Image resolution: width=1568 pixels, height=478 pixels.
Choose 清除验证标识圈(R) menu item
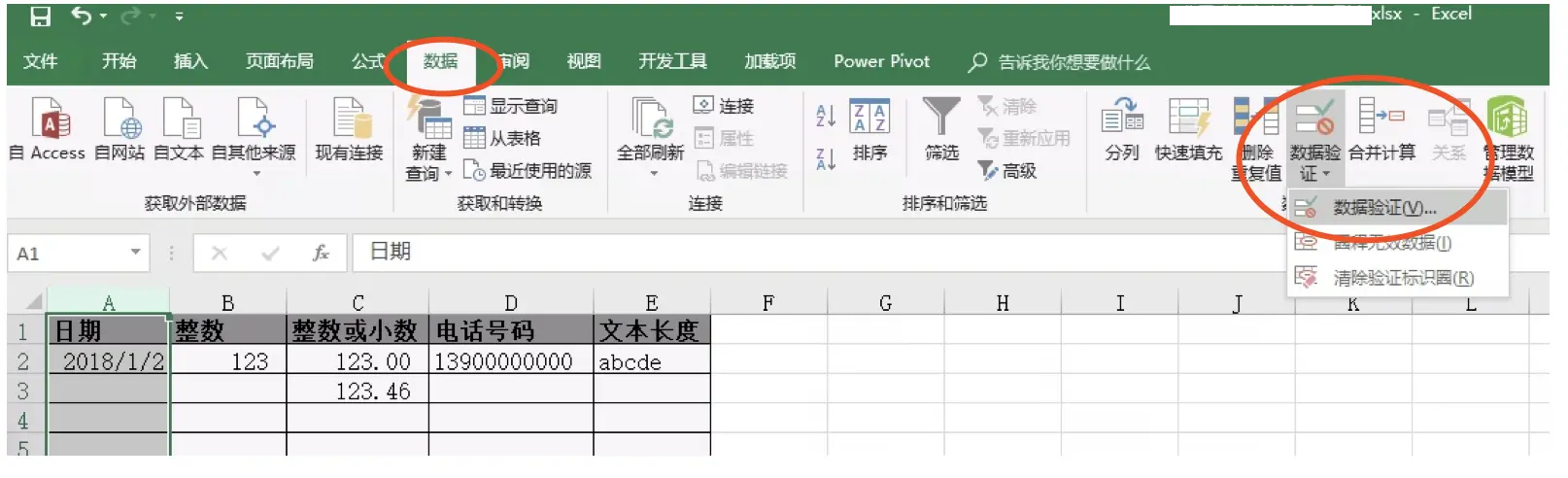pyautogui.click(x=1398, y=278)
